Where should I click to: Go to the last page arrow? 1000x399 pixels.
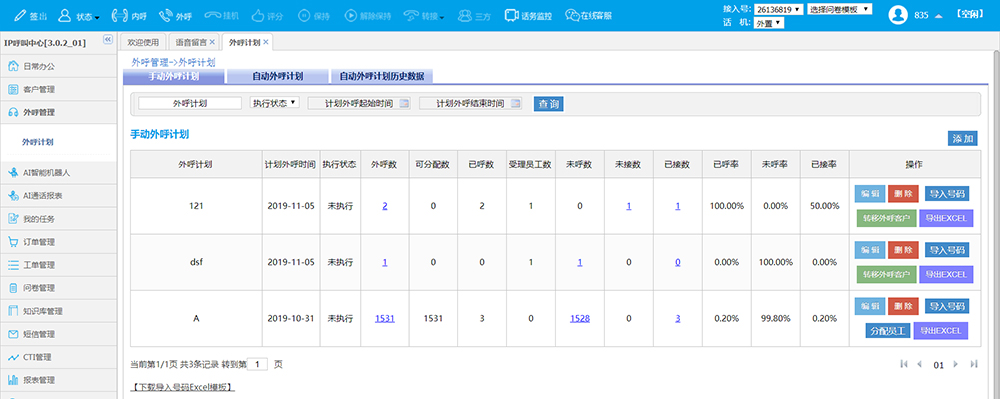[x=974, y=364]
